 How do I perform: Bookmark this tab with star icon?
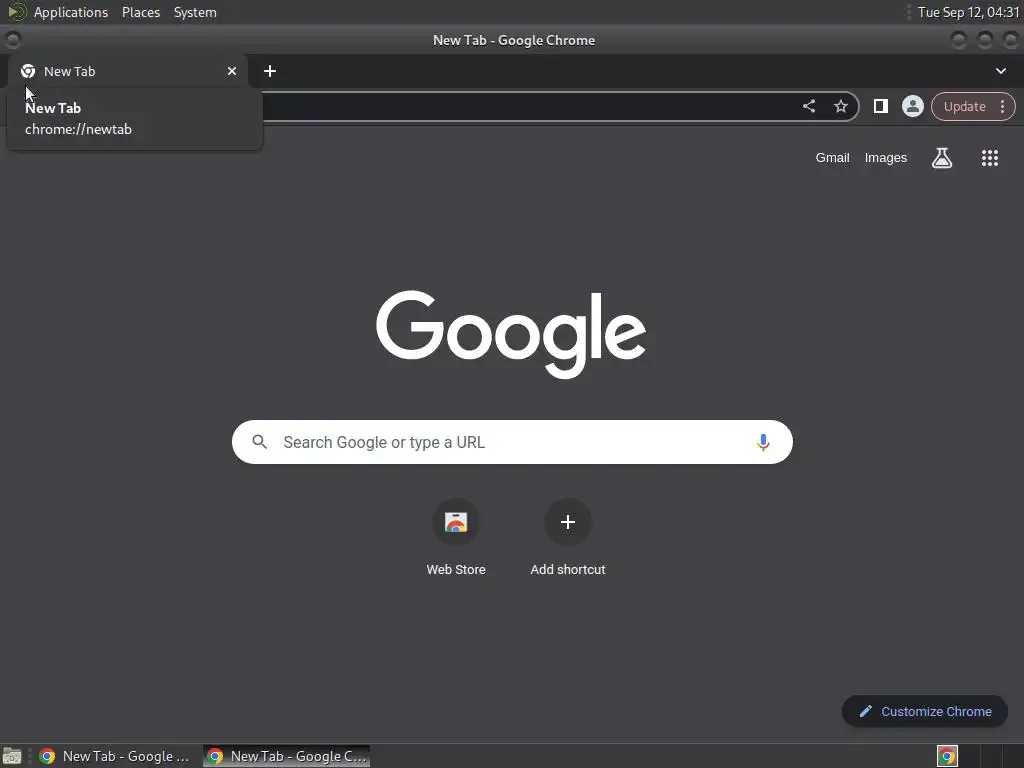pos(840,106)
